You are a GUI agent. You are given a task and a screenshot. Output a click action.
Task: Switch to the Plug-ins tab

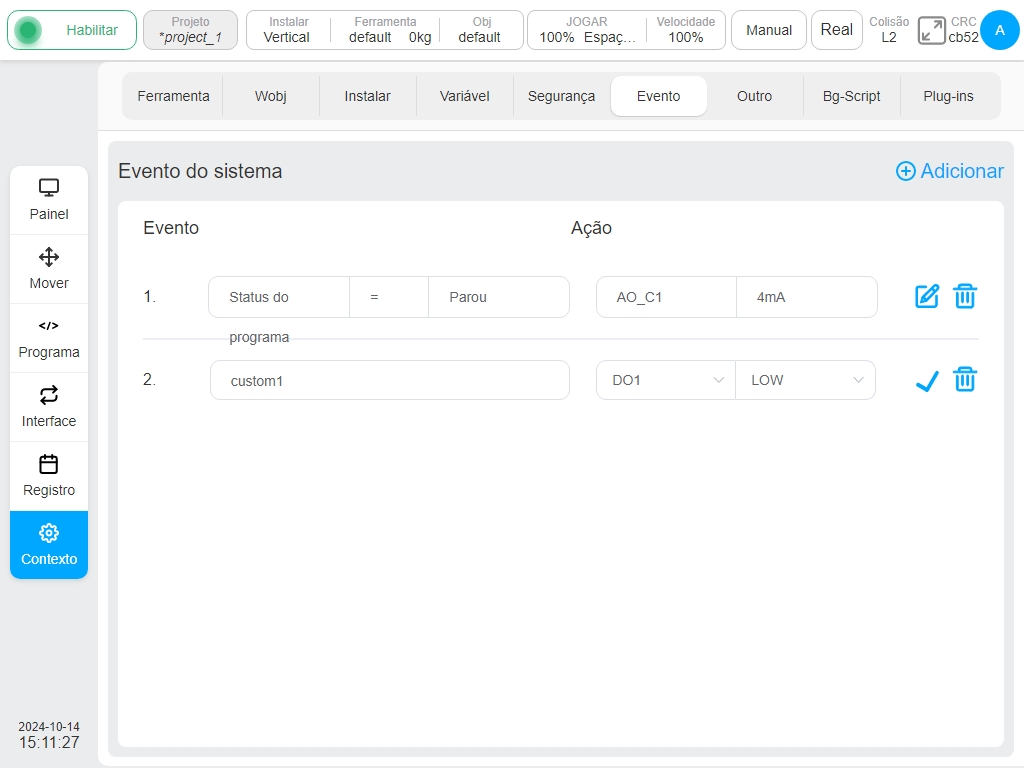tap(948, 96)
